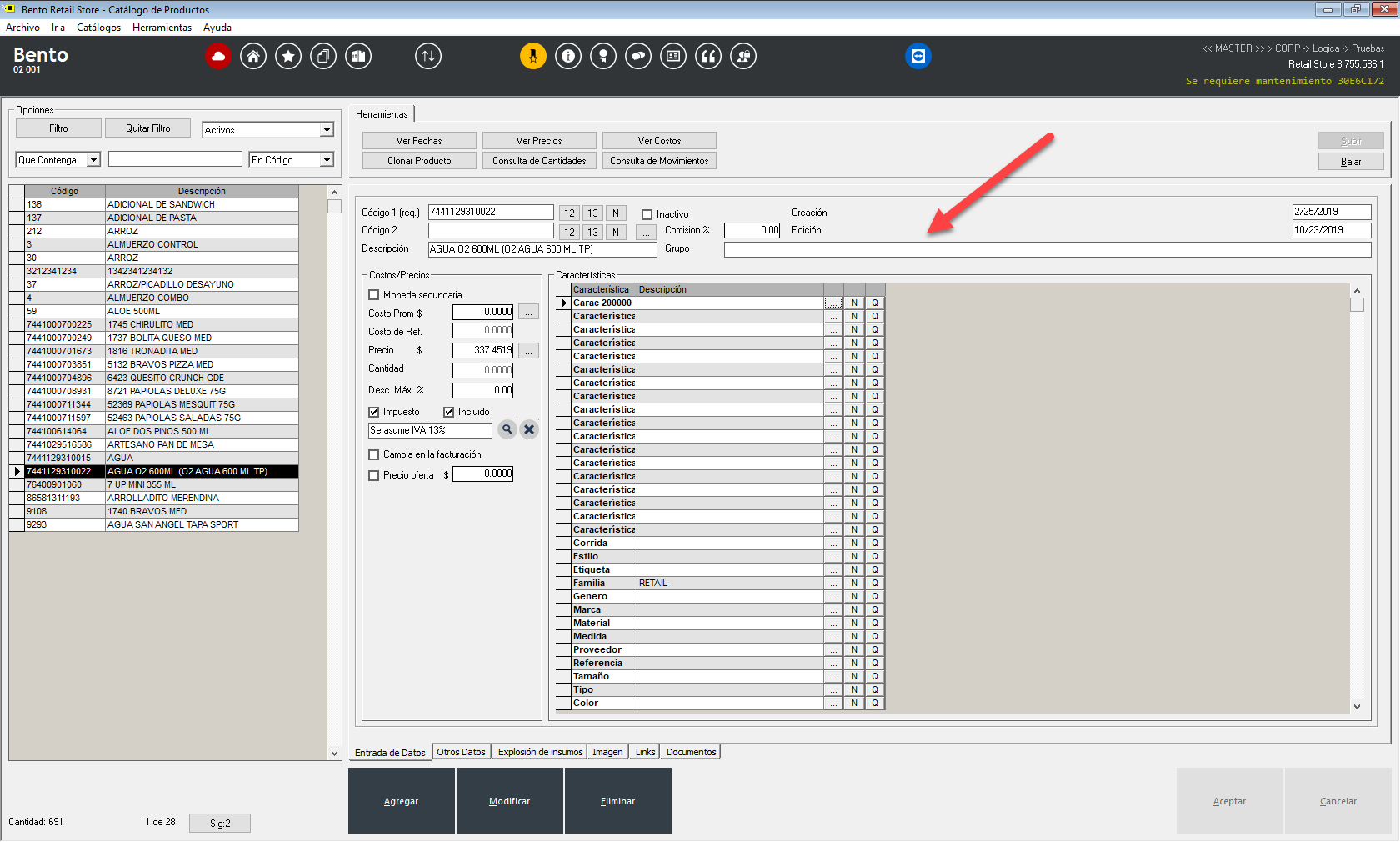Click the ID card toolbar icon
The width and height of the screenshot is (1400, 842).
673,56
